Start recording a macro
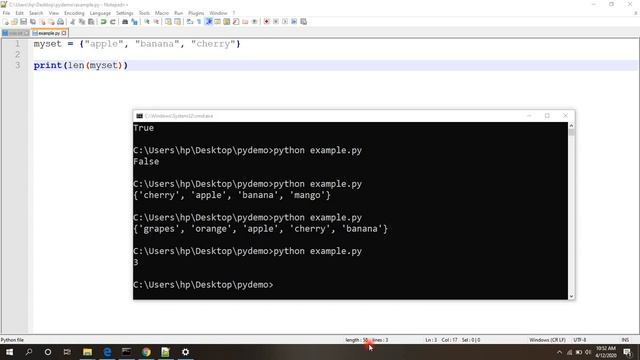The height and width of the screenshot is (360, 640). [x=267, y=22]
